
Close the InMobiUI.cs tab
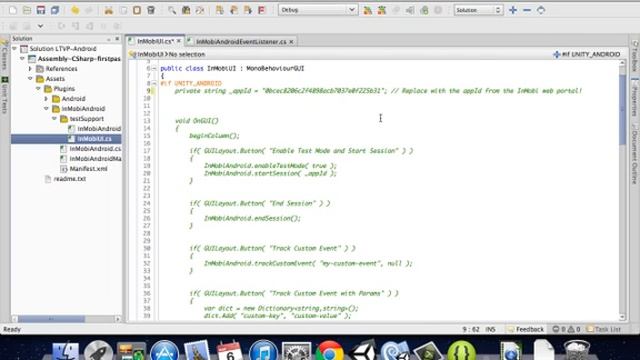pos(179,41)
